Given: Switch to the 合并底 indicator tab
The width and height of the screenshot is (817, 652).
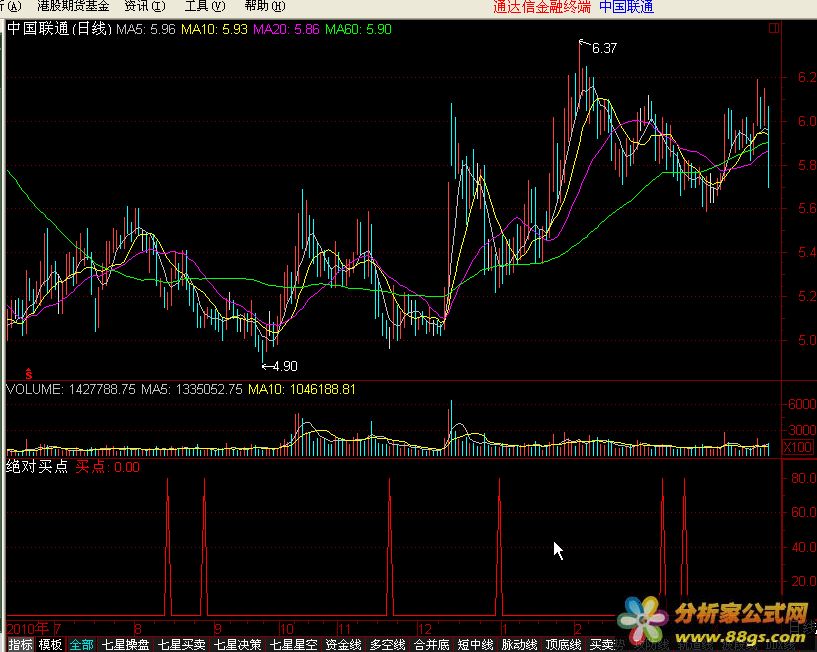Looking at the screenshot, I should pos(432,645).
